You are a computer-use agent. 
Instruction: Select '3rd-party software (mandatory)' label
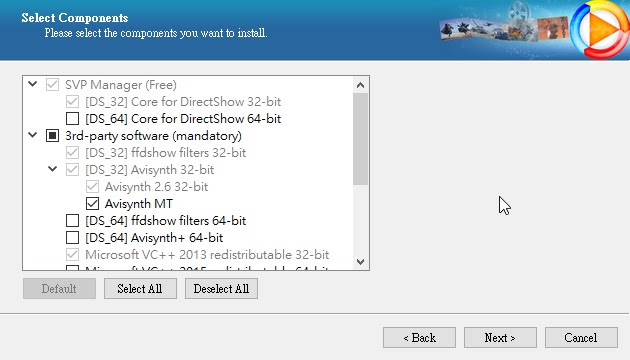[153, 136]
